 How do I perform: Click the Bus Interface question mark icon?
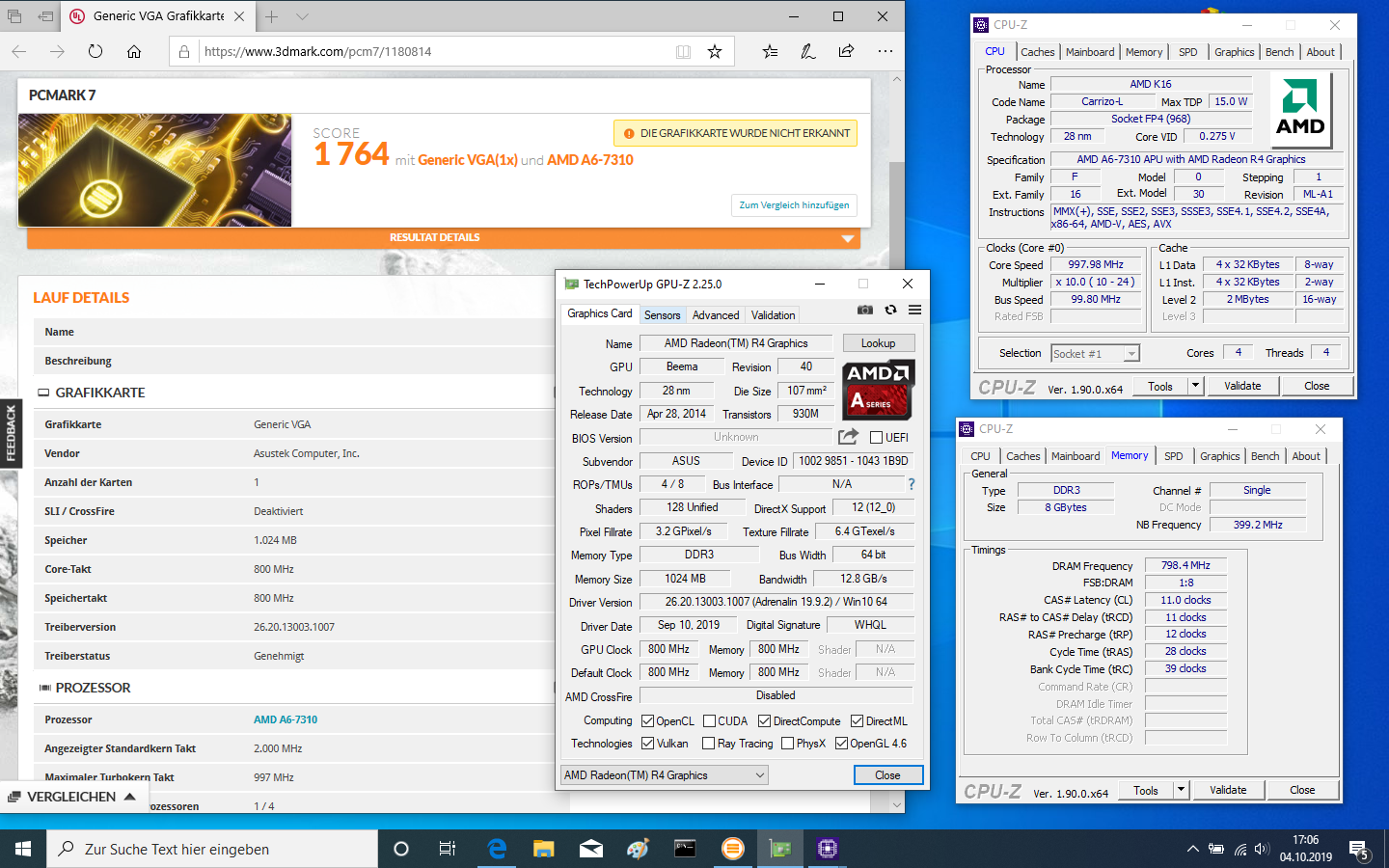point(911,484)
